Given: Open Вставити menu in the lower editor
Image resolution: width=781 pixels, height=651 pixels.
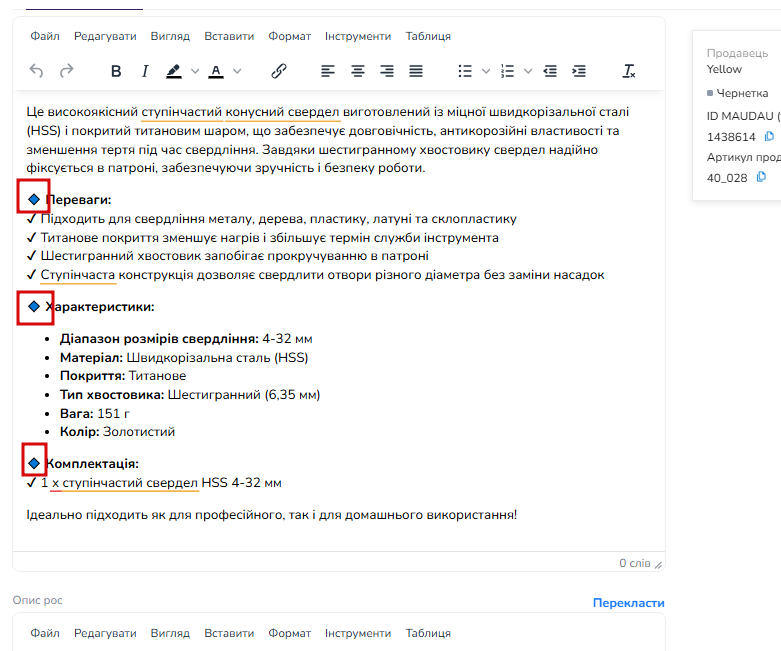Looking at the screenshot, I should (229, 633).
